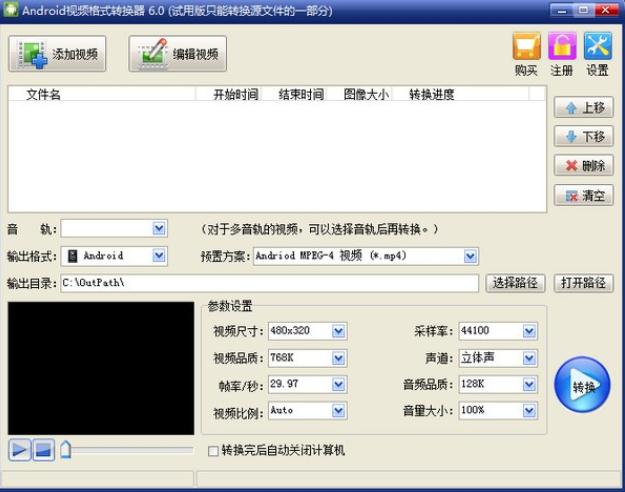Screen dimensions: 625x492
Task: Move item down with 下移 button
Action: pos(584,137)
